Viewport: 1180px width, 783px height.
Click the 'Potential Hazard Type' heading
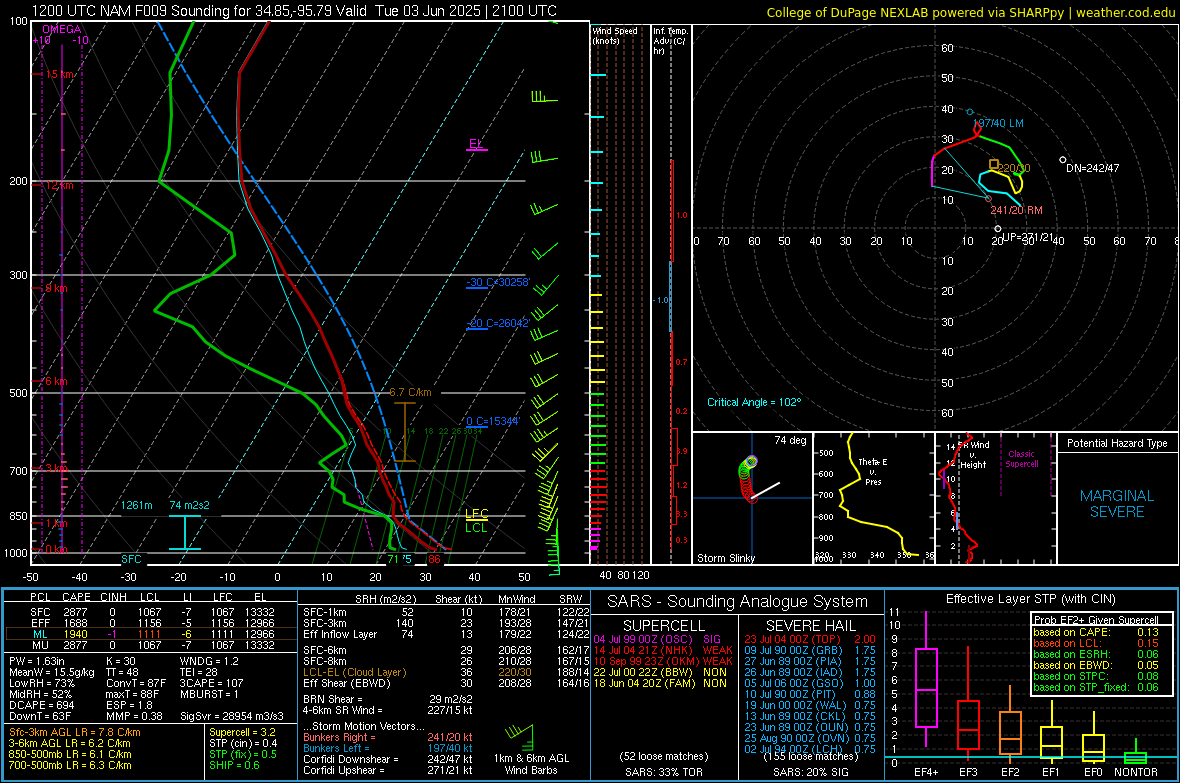point(1117,443)
